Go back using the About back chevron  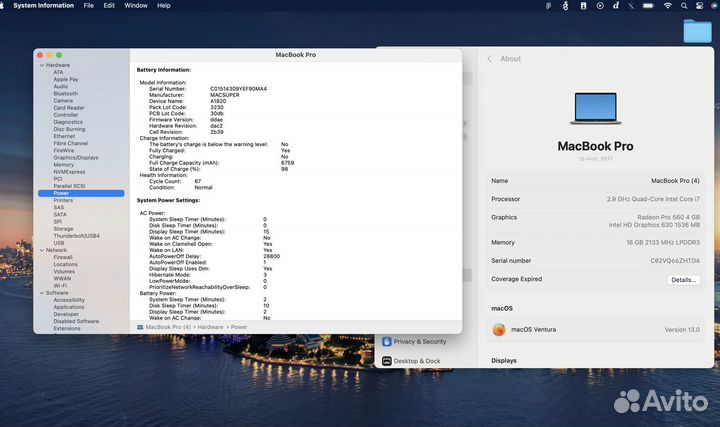[489, 59]
